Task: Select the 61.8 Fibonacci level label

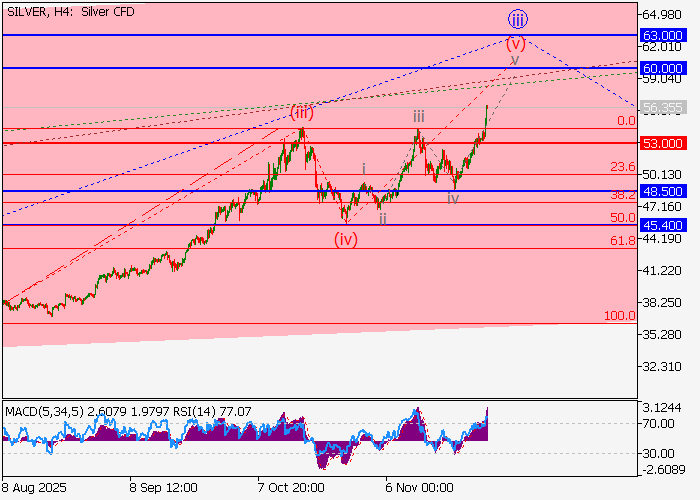Action: pos(623,241)
